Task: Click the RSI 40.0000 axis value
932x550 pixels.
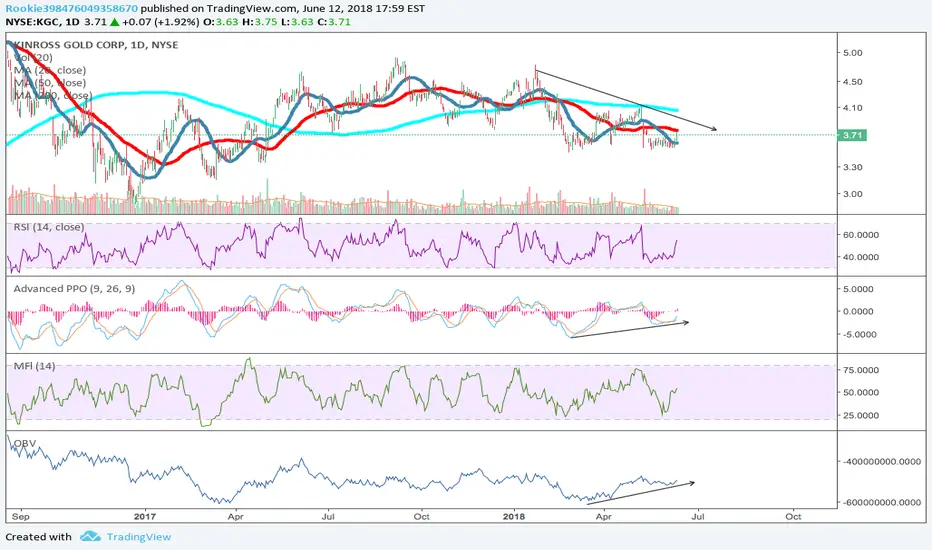Action: 861,257
